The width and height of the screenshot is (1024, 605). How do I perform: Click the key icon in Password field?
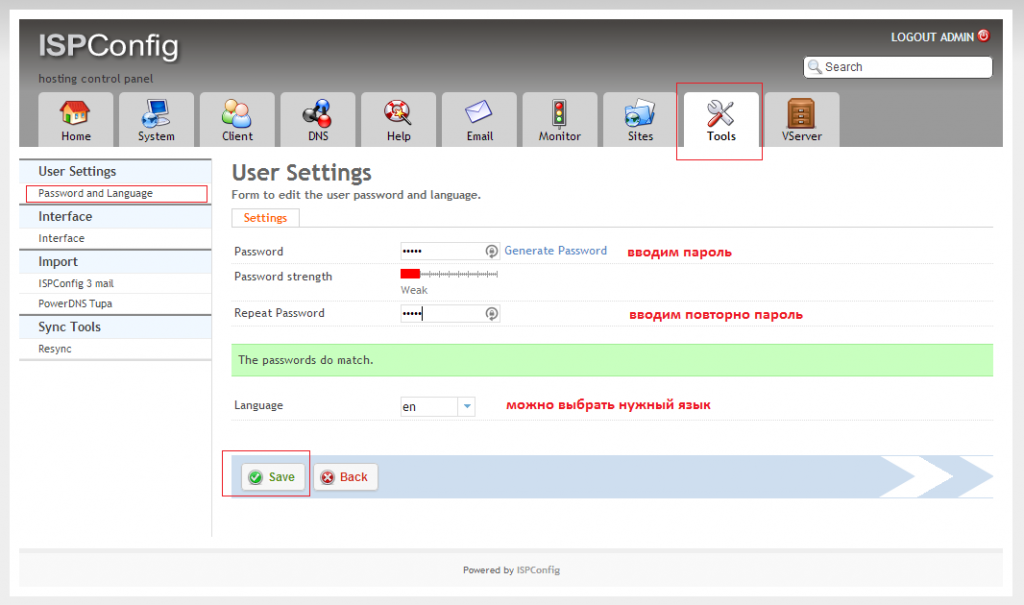[x=492, y=251]
